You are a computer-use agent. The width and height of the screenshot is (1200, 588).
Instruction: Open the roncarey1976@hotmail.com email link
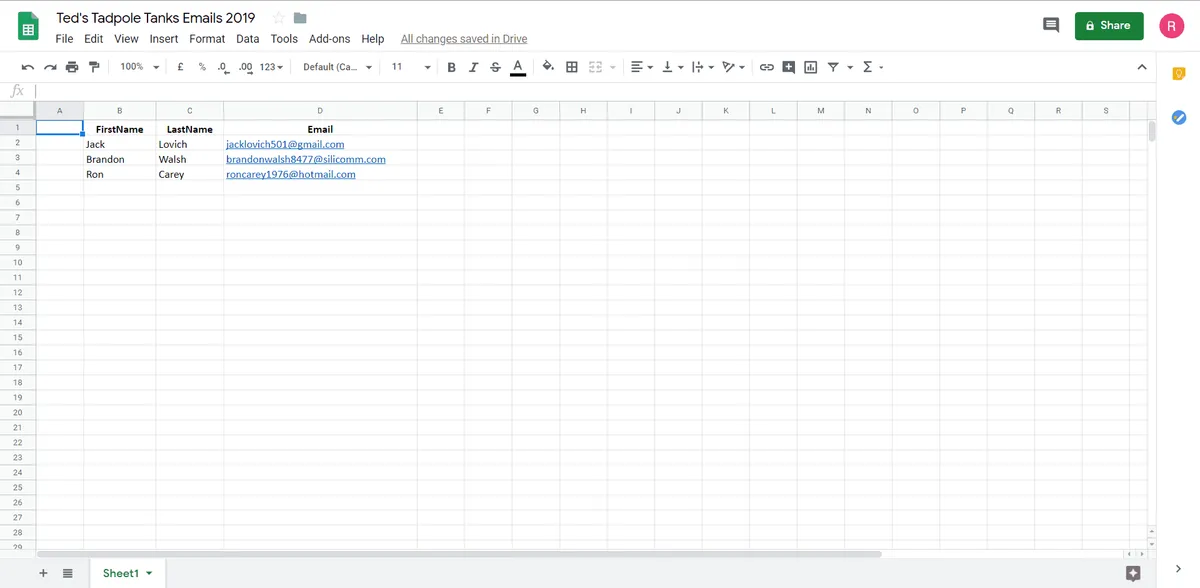coord(291,175)
